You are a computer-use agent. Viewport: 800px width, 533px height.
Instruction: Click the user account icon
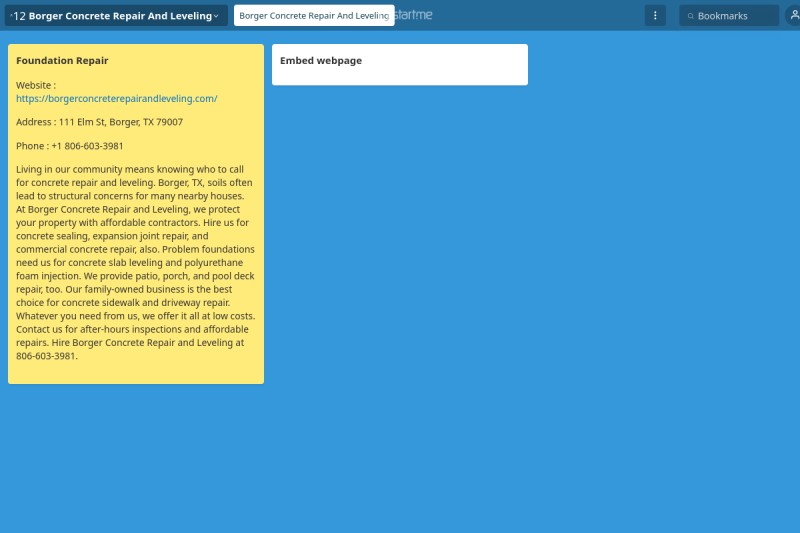coord(793,15)
